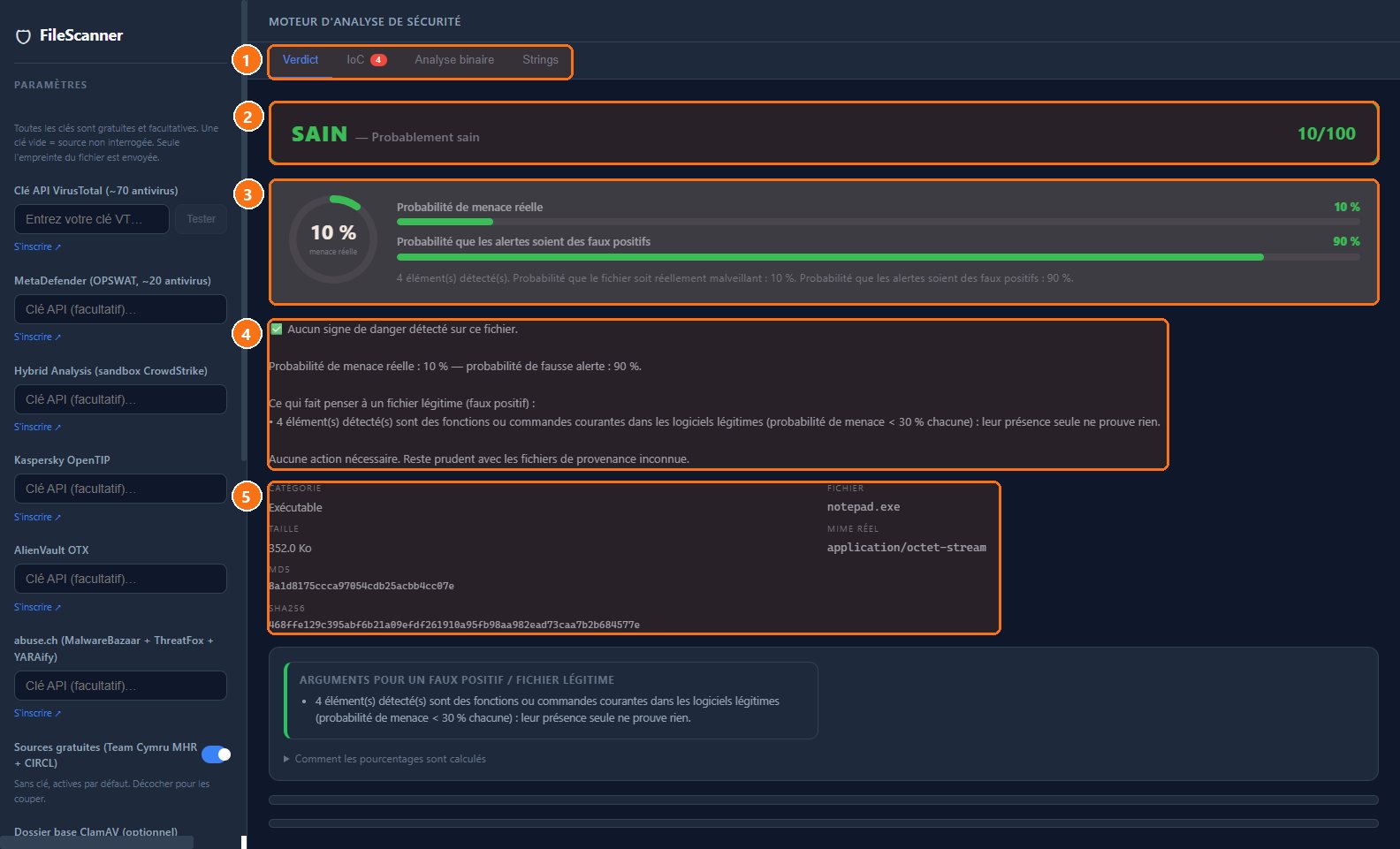Open the S'inscrire link under AlienVault OTX
The height and width of the screenshot is (849, 1400).
tap(37, 607)
